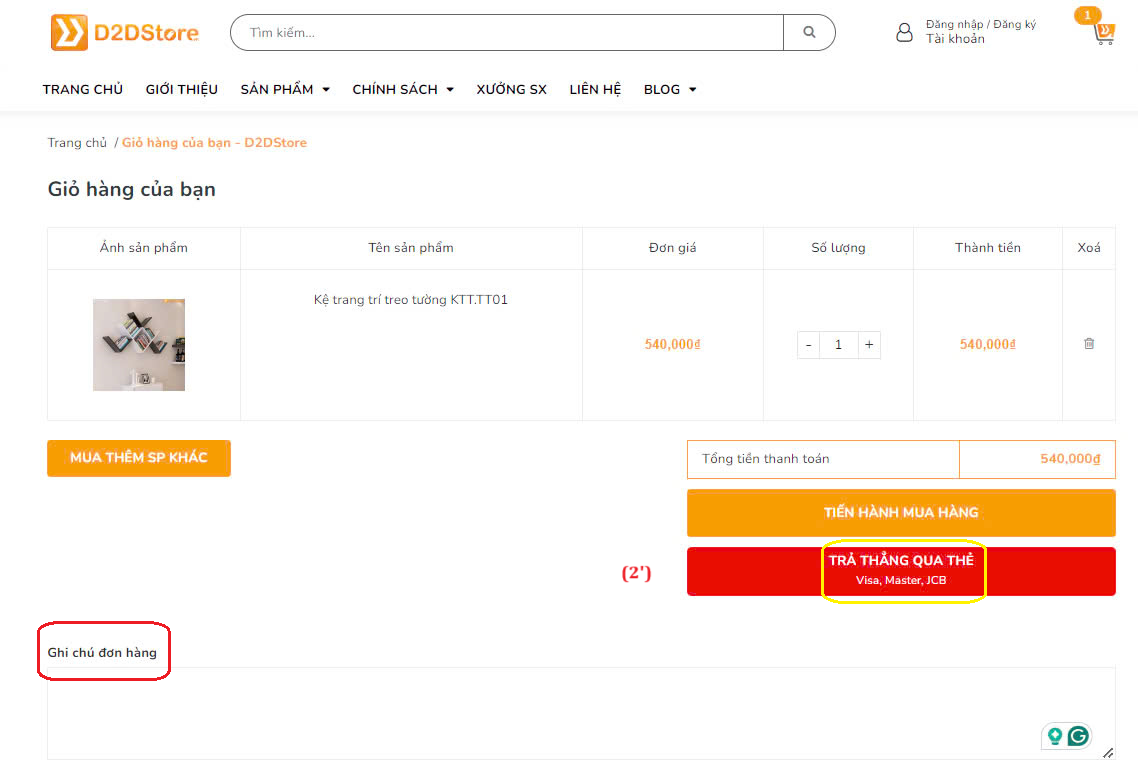1138x771 pixels.
Task: Click the Đơn giá price 540,000₫
Action: [x=672, y=344]
